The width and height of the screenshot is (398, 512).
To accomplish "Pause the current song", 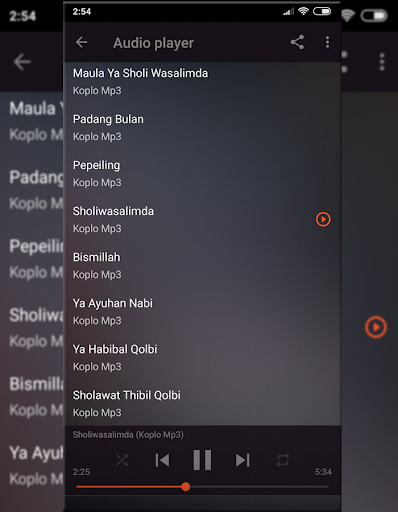I will click(x=202, y=460).
